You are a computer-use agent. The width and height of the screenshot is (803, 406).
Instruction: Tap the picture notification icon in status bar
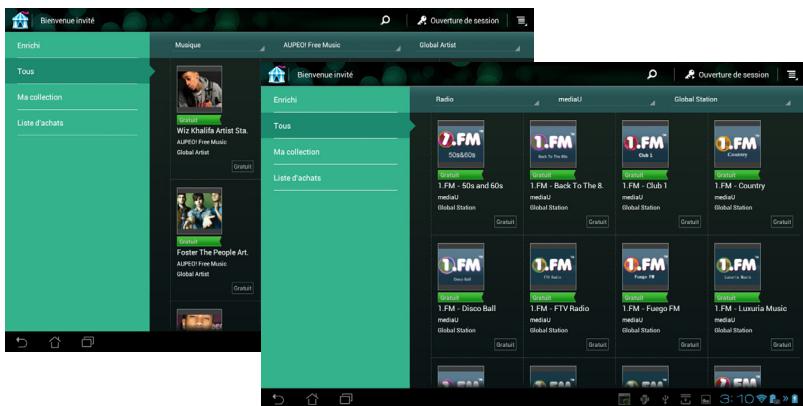706,399
